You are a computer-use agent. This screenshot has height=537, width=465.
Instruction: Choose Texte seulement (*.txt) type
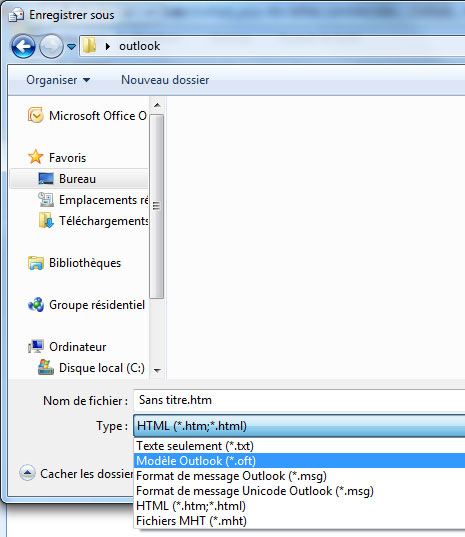(299, 446)
